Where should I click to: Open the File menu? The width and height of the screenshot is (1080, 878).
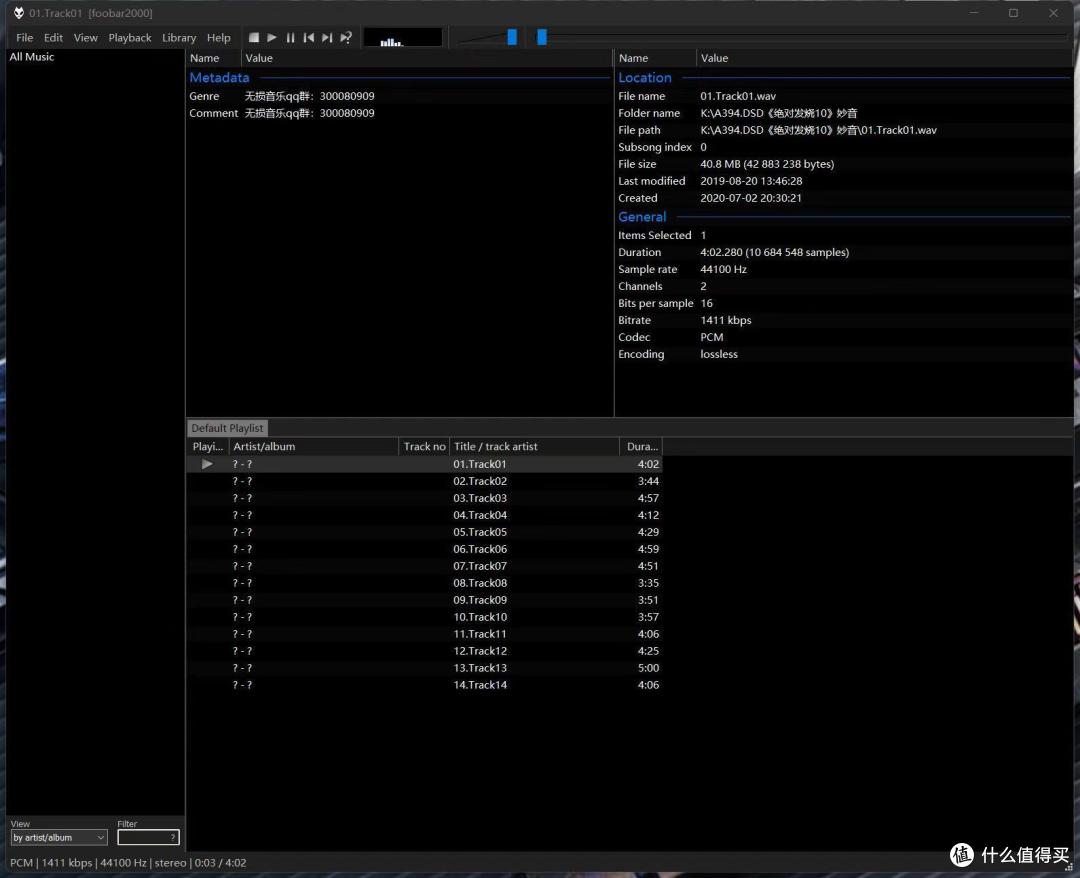pyautogui.click(x=24, y=38)
